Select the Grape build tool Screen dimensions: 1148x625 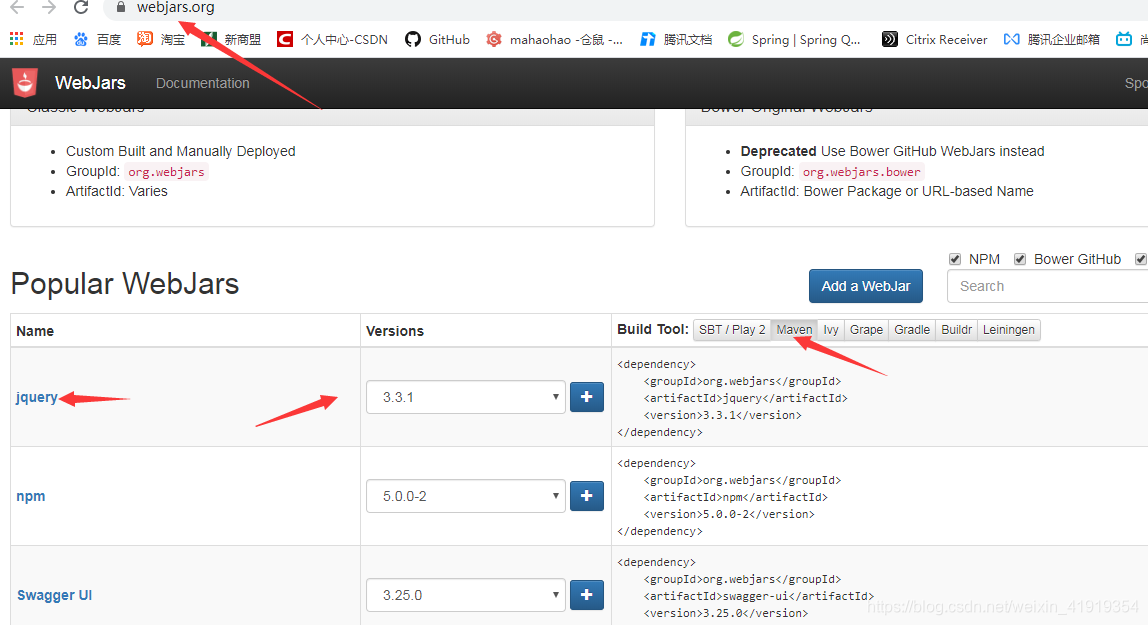pos(866,329)
